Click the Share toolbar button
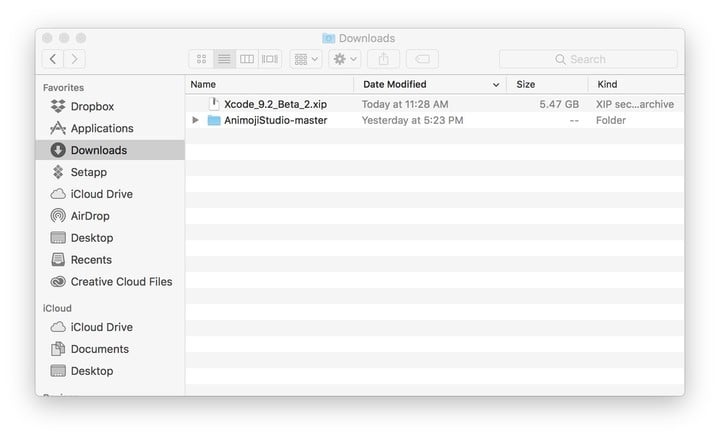 pos(383,59)
